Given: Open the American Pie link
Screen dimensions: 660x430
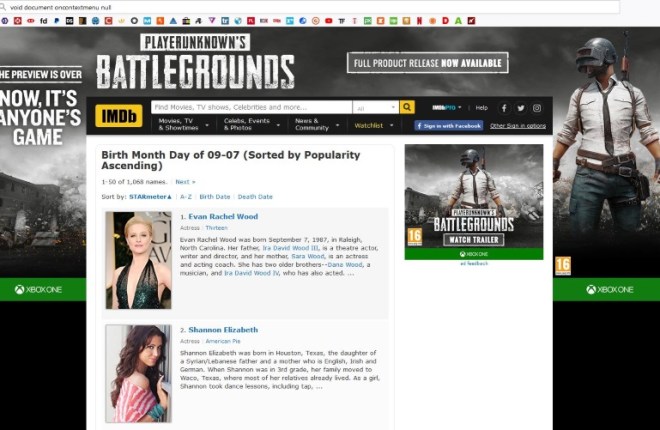Looking at the screenshot, I should pyautogui.click(x=223, y=341).
